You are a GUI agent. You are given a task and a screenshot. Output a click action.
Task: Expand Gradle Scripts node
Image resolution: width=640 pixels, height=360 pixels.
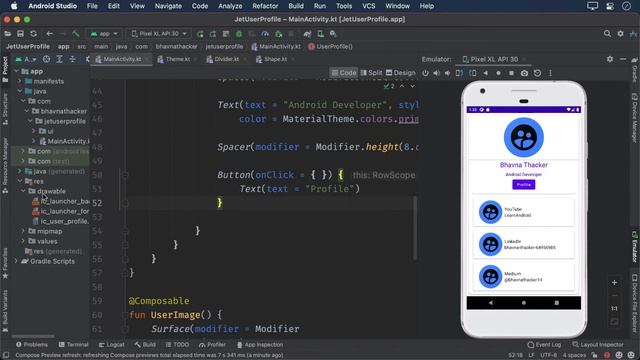17,261
